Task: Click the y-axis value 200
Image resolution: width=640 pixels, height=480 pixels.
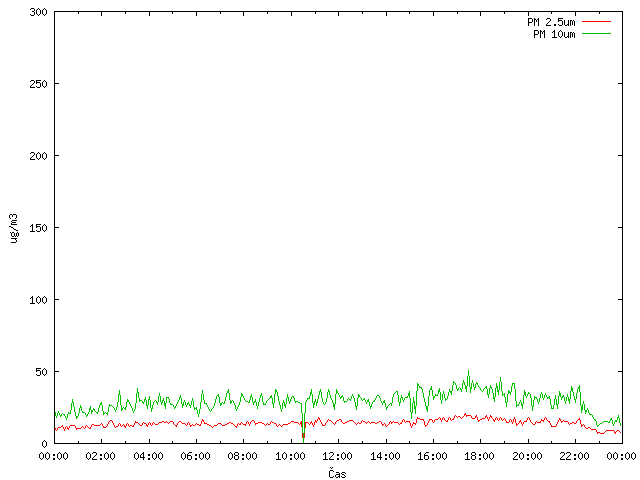Action: pyautogui.click(x=38, y=156)
